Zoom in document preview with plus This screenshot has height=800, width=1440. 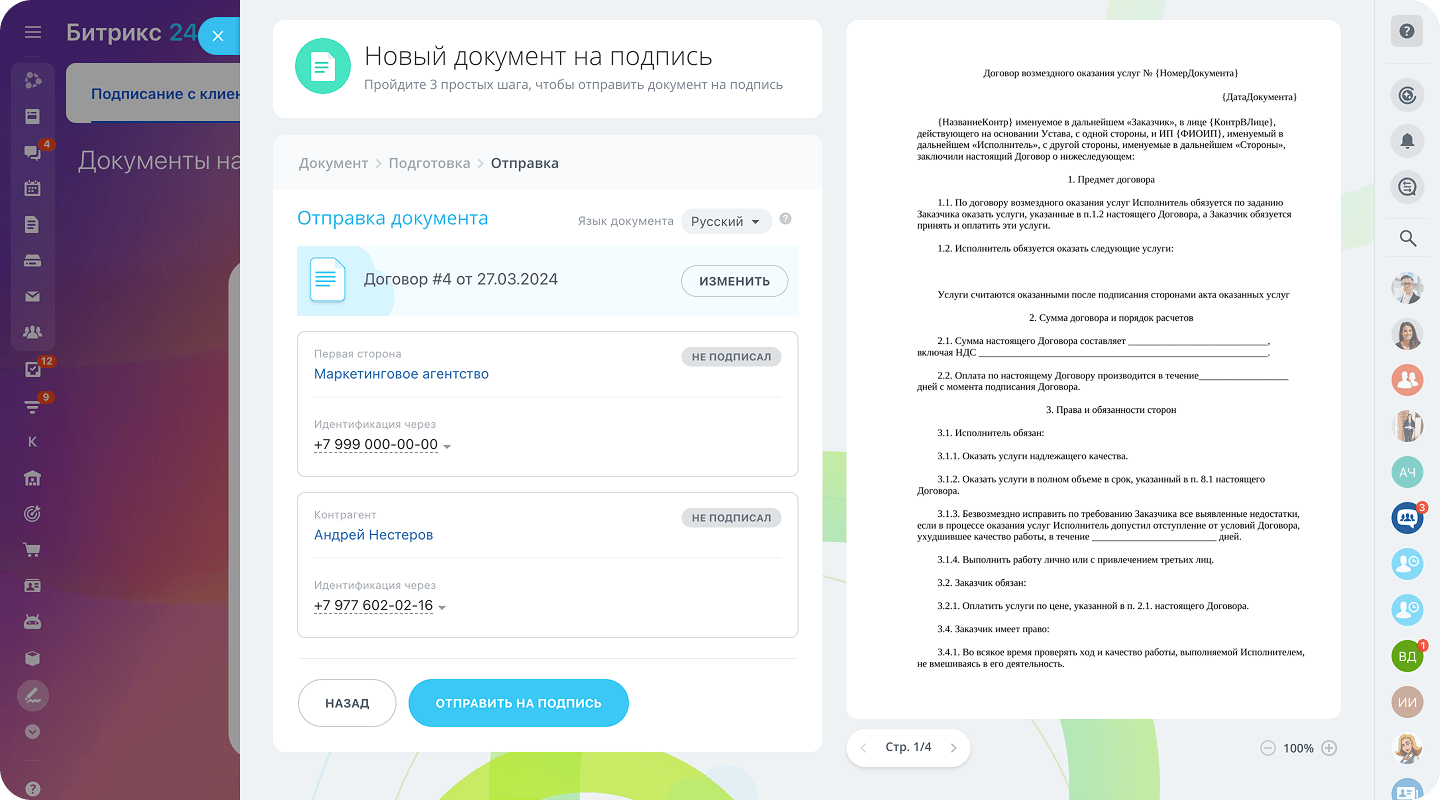tap(1329, 748)
